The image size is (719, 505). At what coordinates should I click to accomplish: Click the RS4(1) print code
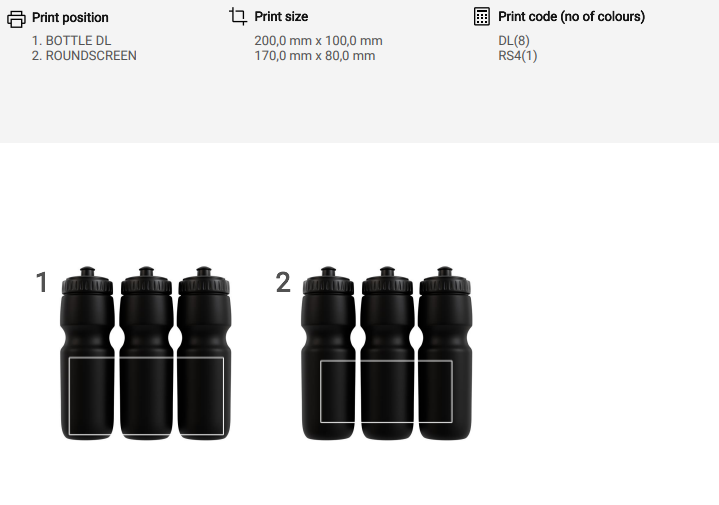518,56
